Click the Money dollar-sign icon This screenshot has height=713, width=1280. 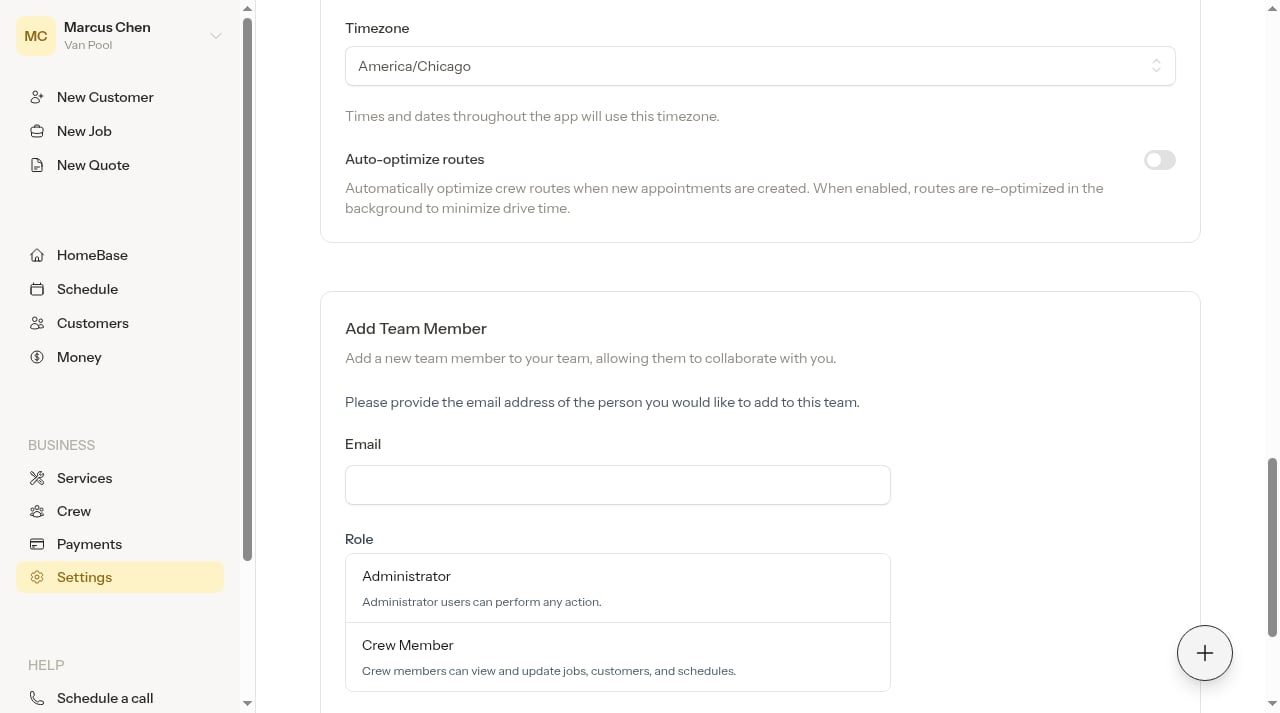(x=37, y=357)
